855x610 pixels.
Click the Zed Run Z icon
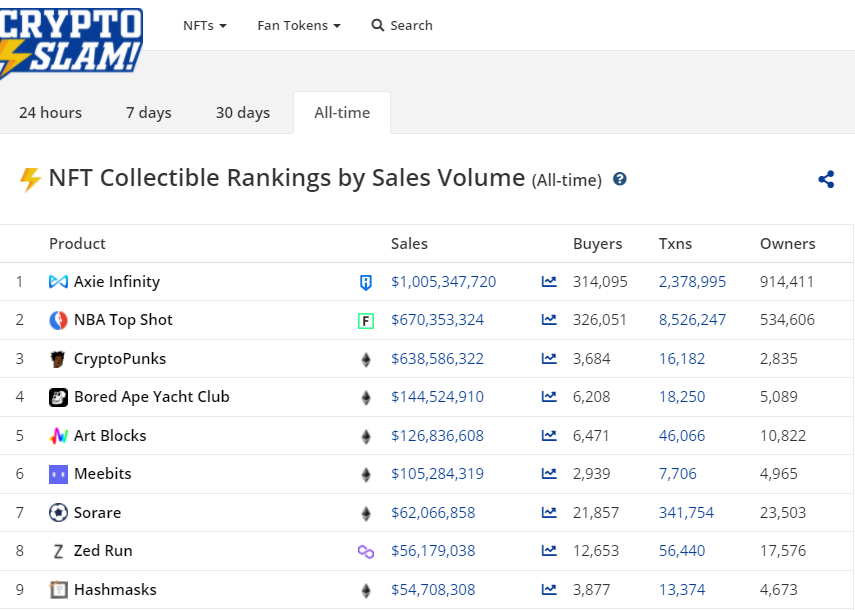[58, 551]
